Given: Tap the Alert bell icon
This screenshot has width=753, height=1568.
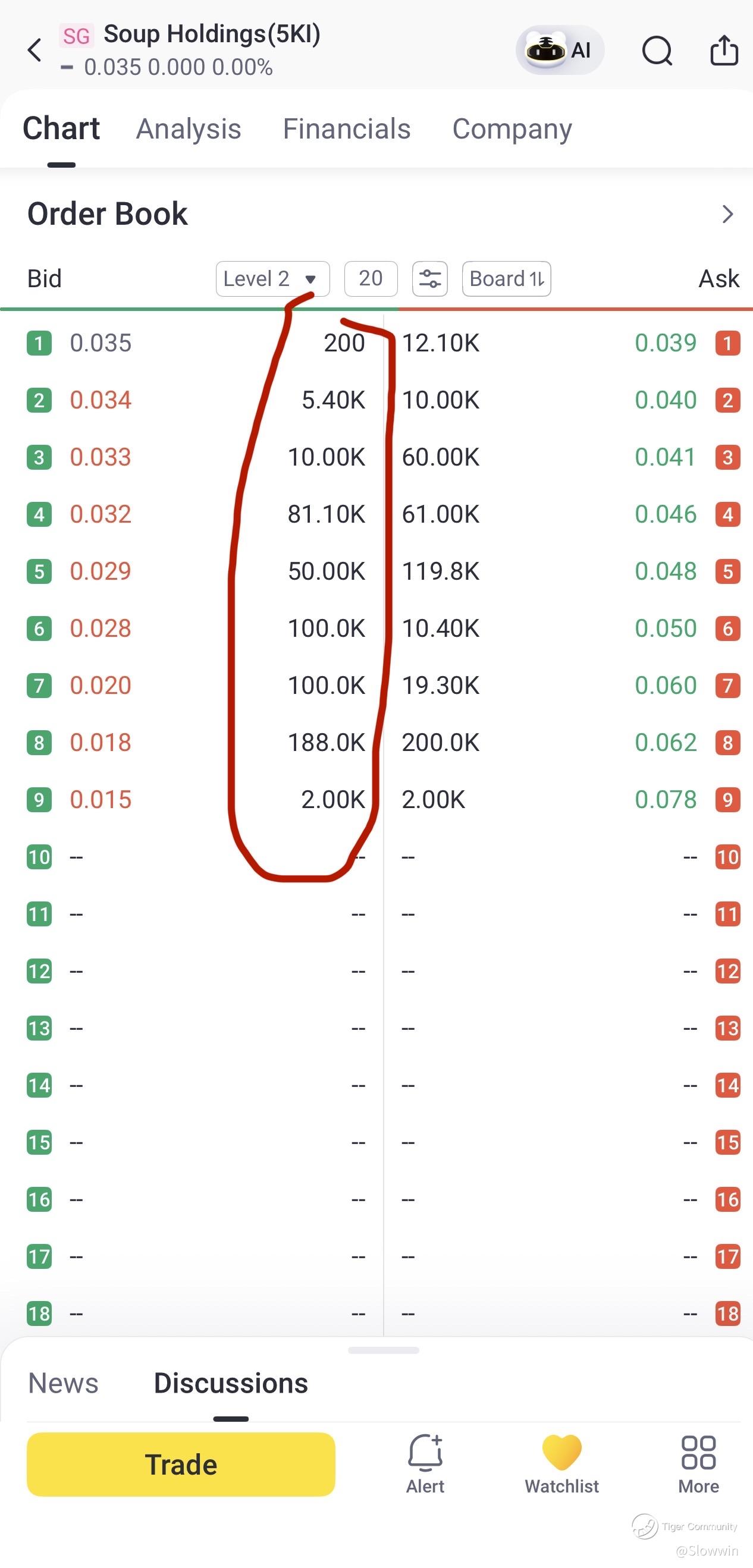Looking at the screenshot, I should [x=425, y=1451].
